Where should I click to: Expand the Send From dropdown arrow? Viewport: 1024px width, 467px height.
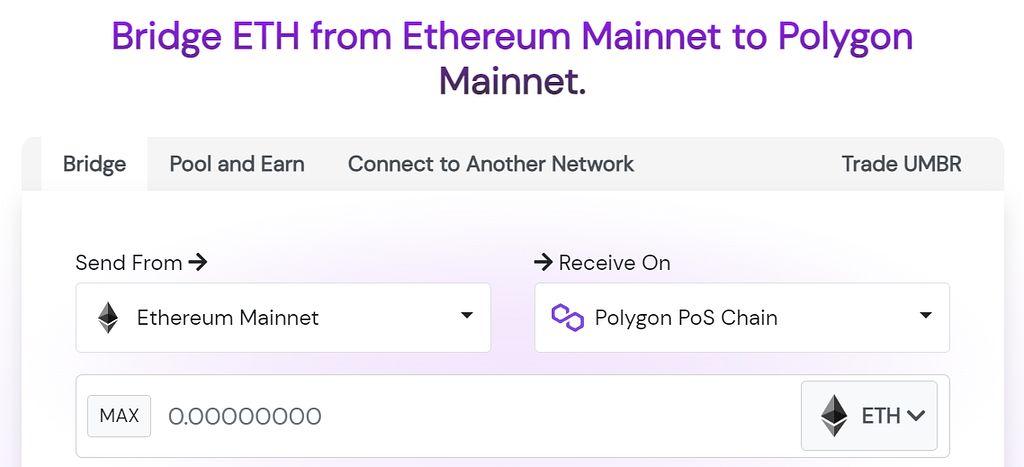[x=466, y=315]
